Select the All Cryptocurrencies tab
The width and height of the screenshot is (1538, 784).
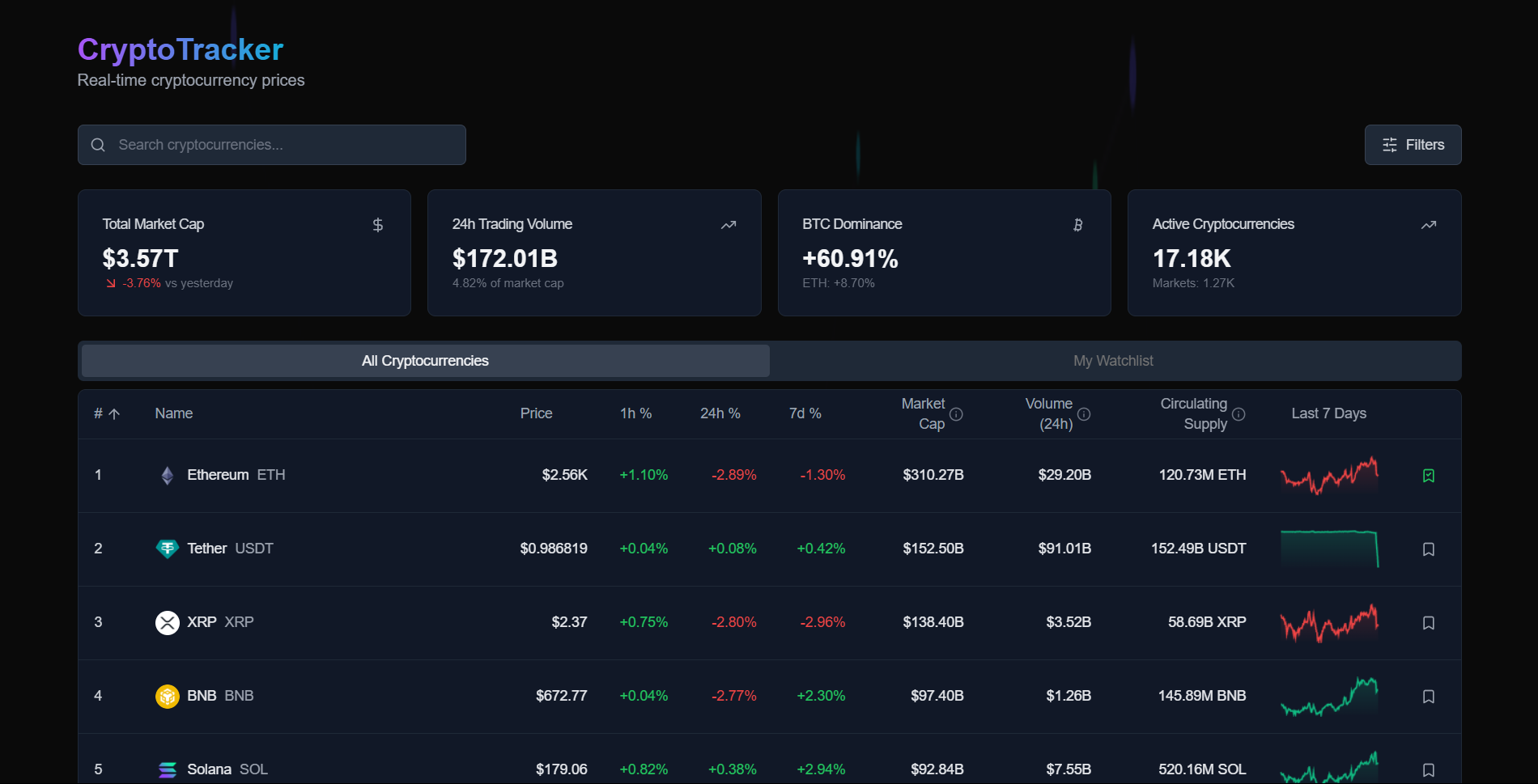coord(425,361)
